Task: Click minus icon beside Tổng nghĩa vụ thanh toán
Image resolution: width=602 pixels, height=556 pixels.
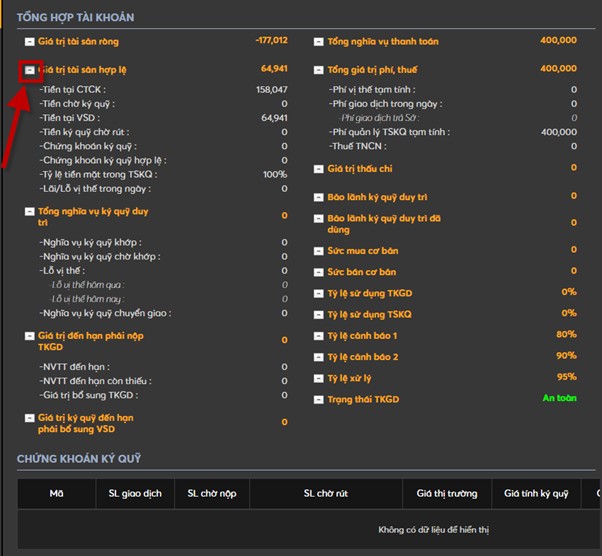Action: [319, 42]
